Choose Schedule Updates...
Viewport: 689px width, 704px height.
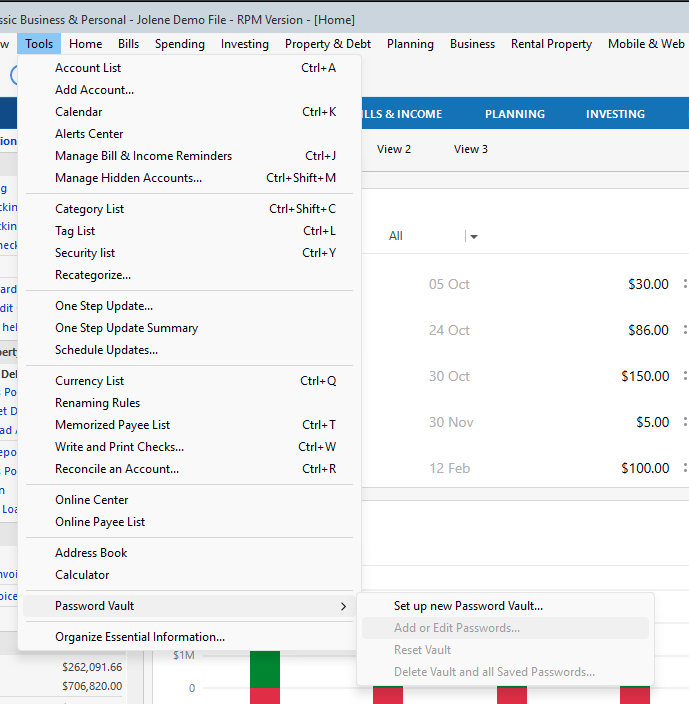189,350
